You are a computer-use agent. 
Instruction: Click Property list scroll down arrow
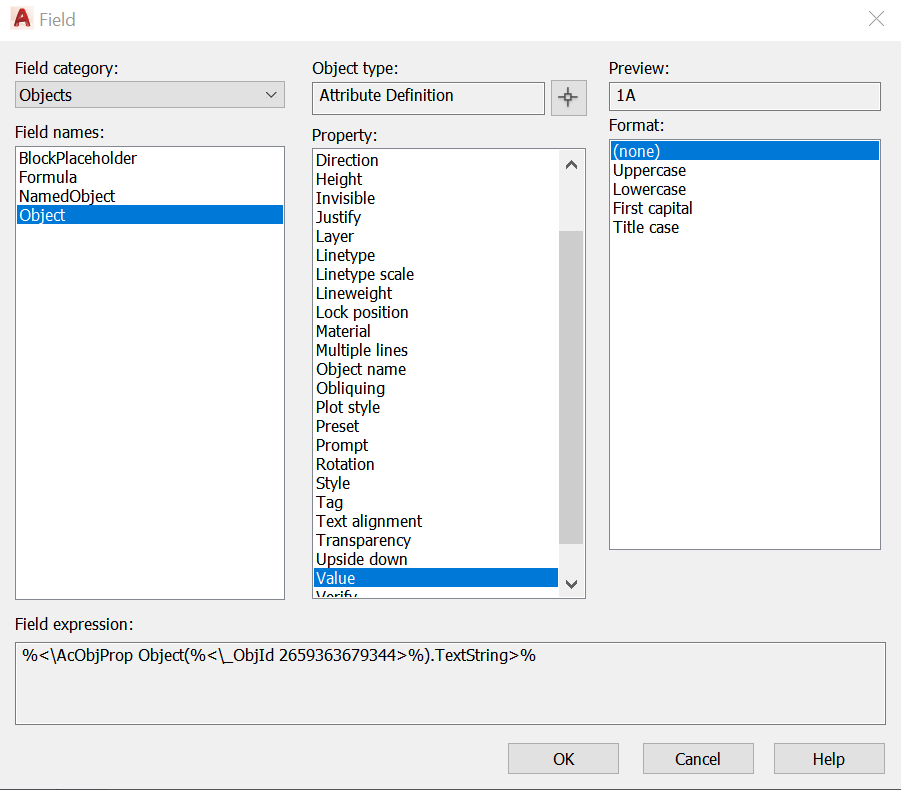(571, 584)
